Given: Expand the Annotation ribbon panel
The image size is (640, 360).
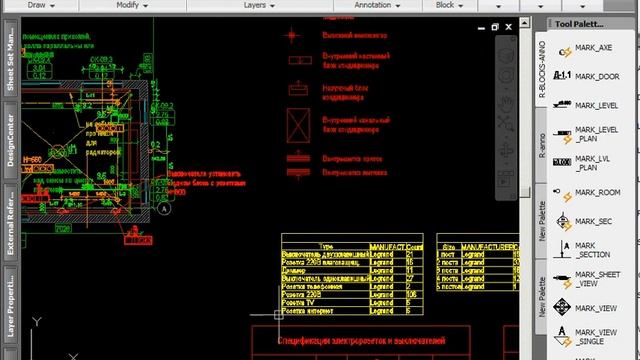Looking at the screenshot, I should pyautogui.click(x=377, y=5).
